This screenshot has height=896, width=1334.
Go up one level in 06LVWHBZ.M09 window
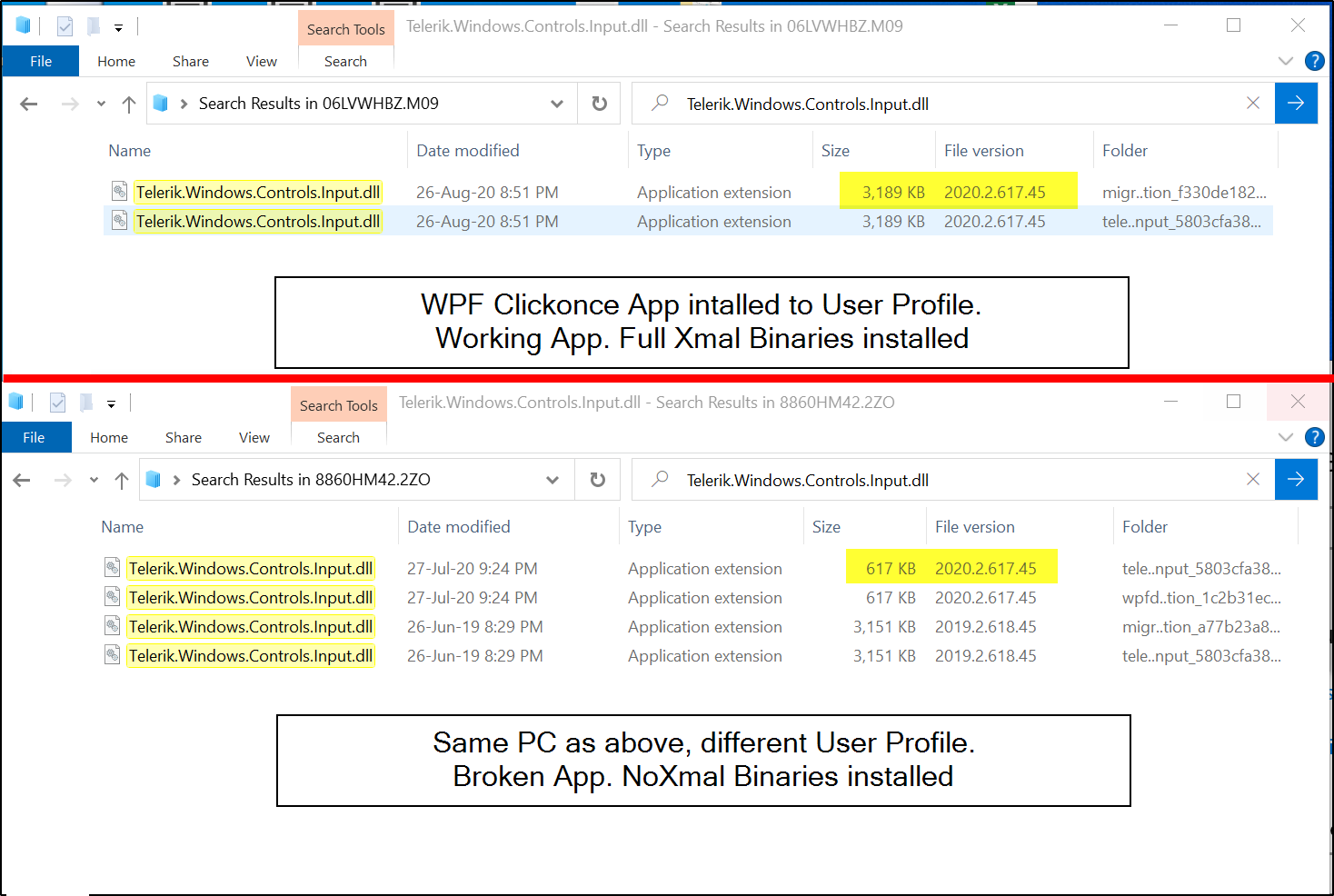click(x=129, y=104)
